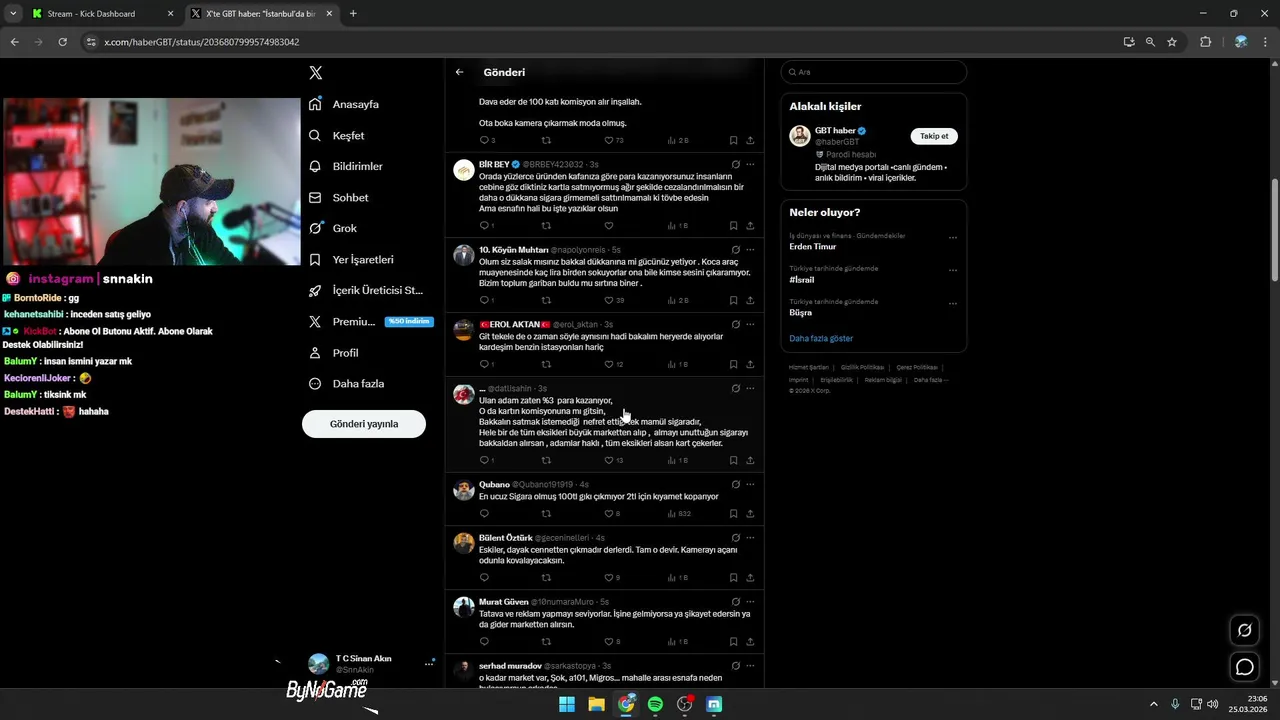Open more menu on Qubano reply
The width and height of the screenshot is (1280, 720).
750,484
